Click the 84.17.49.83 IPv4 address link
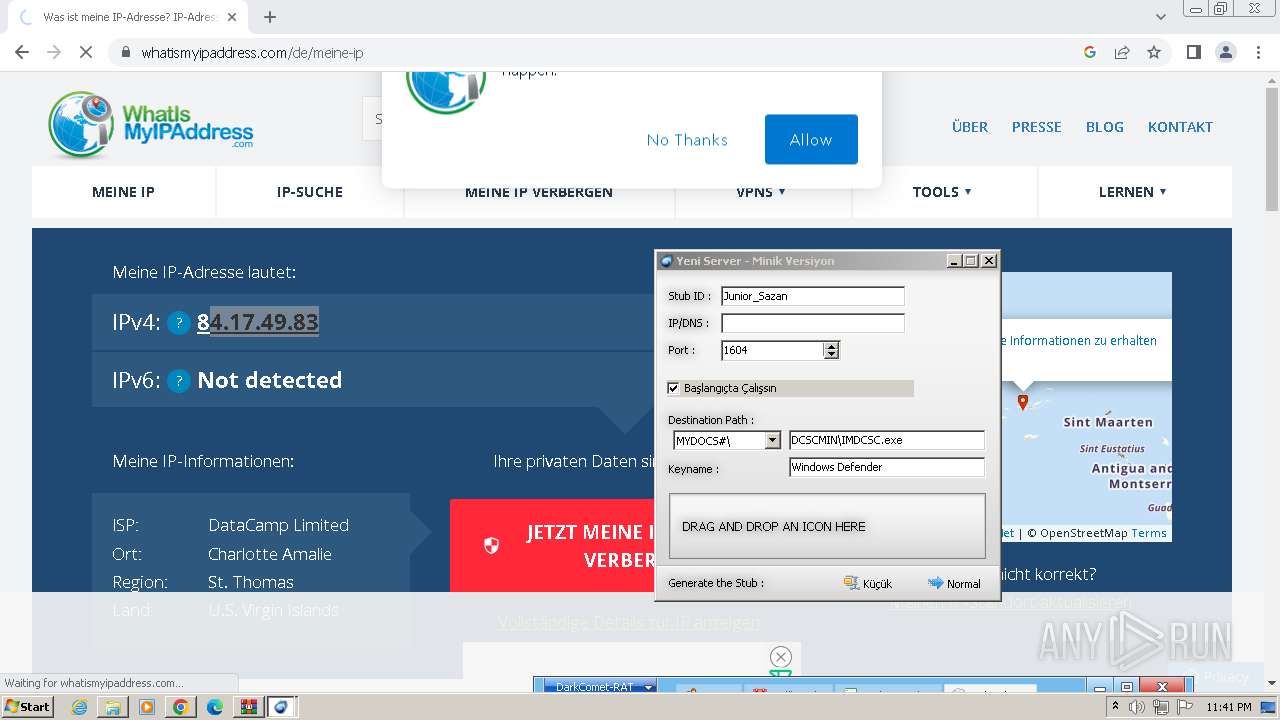This screenshot has width=1280, height=720. point(258,322)
